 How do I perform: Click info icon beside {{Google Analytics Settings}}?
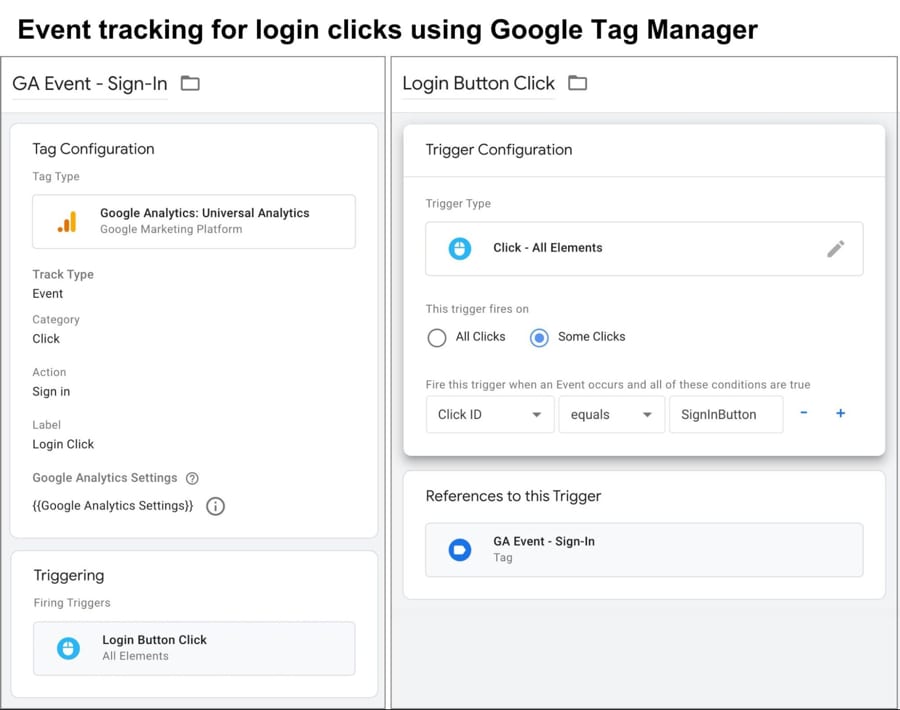[x=215, y=506]
